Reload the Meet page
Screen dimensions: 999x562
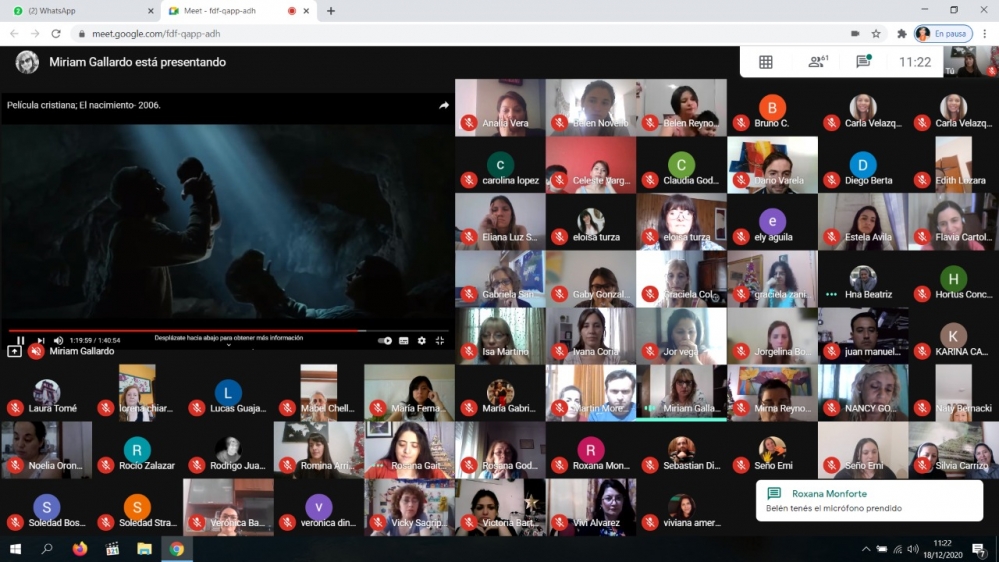point(56,33)
